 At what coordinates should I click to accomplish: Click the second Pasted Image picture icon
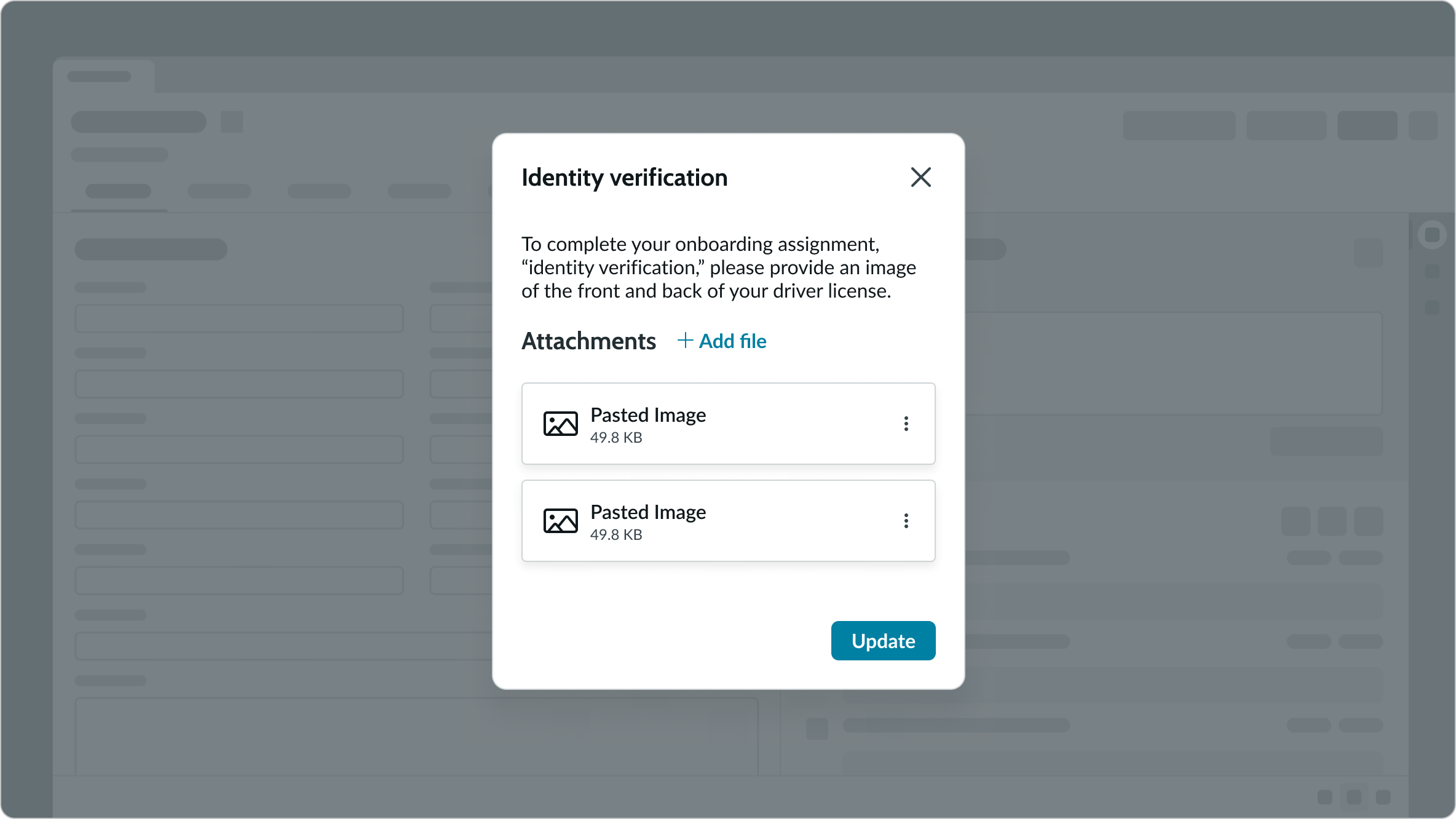coord(560,521)
